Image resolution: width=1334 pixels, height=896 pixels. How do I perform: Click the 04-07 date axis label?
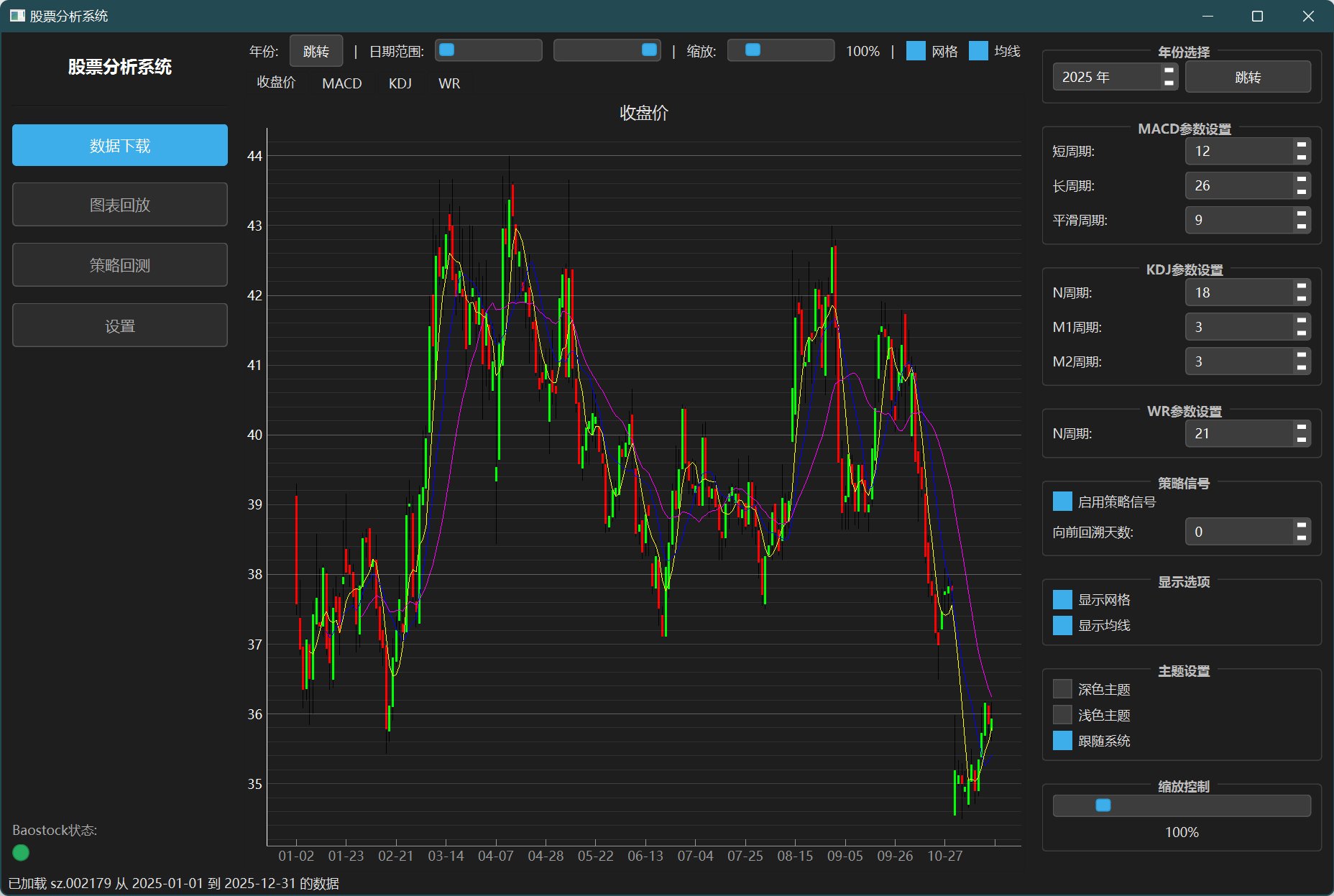(x=496, y=856)
